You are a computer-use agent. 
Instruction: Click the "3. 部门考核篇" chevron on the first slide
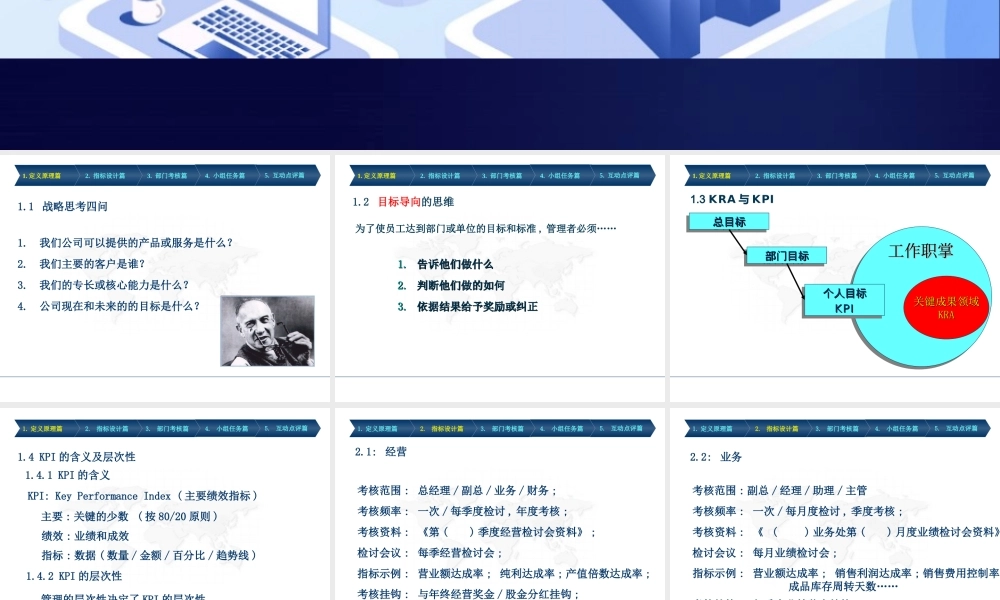click(165, 175)
